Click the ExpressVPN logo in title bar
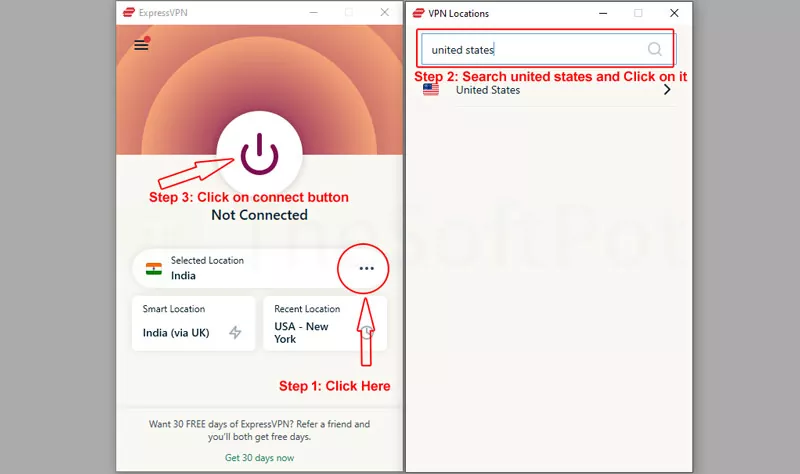 pyautogui.click(x=129, y=12)
